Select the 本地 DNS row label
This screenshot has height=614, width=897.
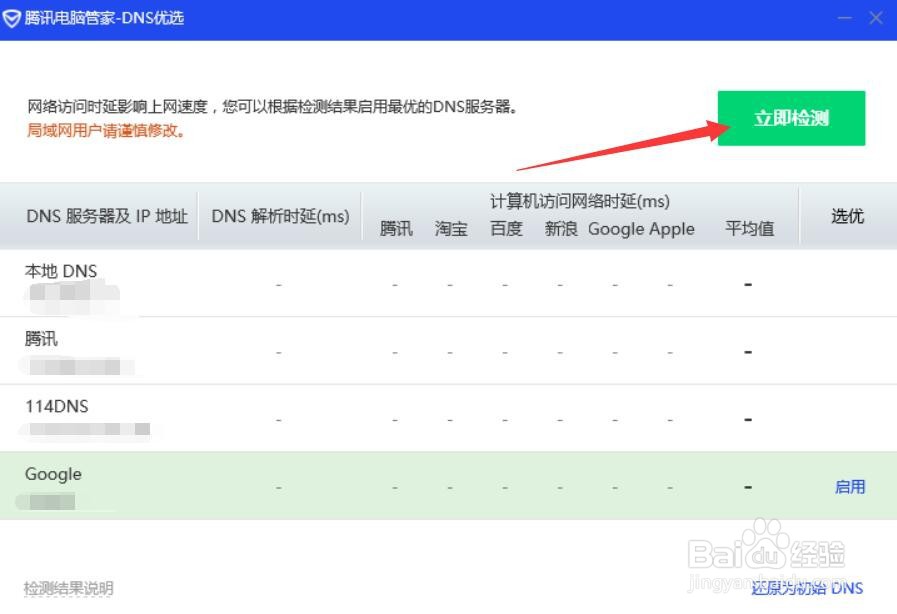tap(61, 271)
